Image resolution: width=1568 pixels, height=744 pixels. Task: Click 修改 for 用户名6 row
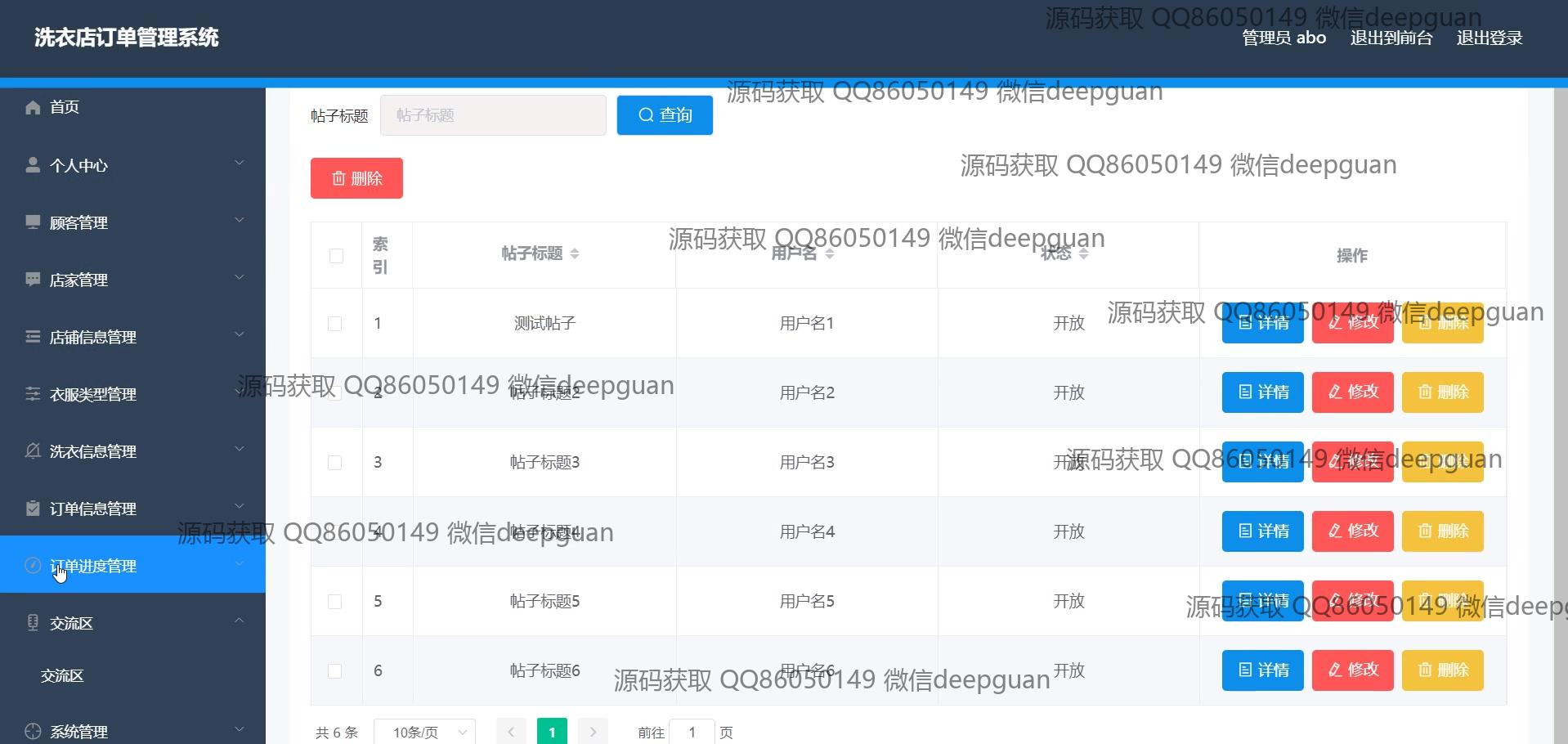point(1352,670)
